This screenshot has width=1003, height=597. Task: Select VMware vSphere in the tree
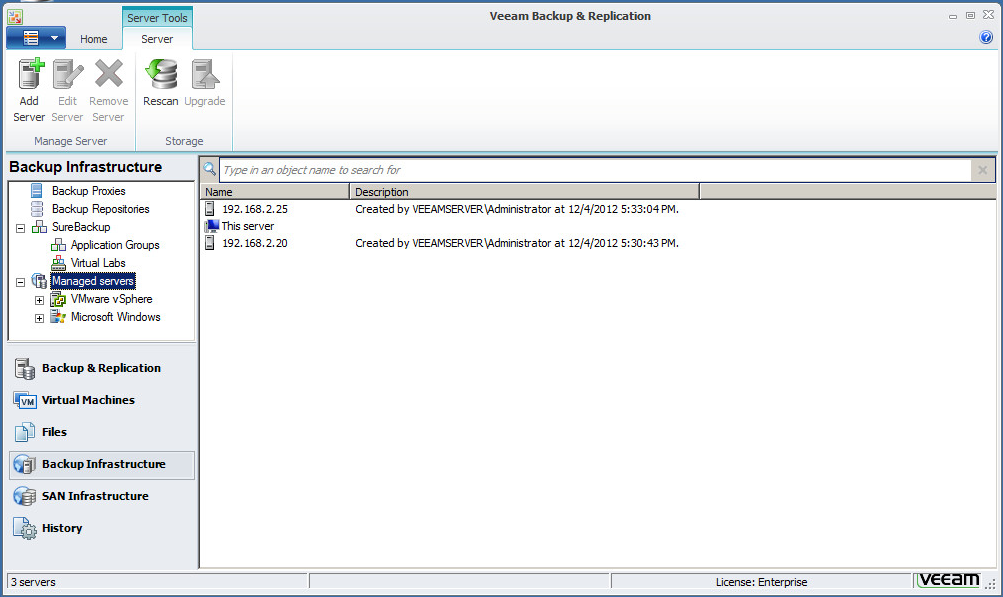(111, 299)
